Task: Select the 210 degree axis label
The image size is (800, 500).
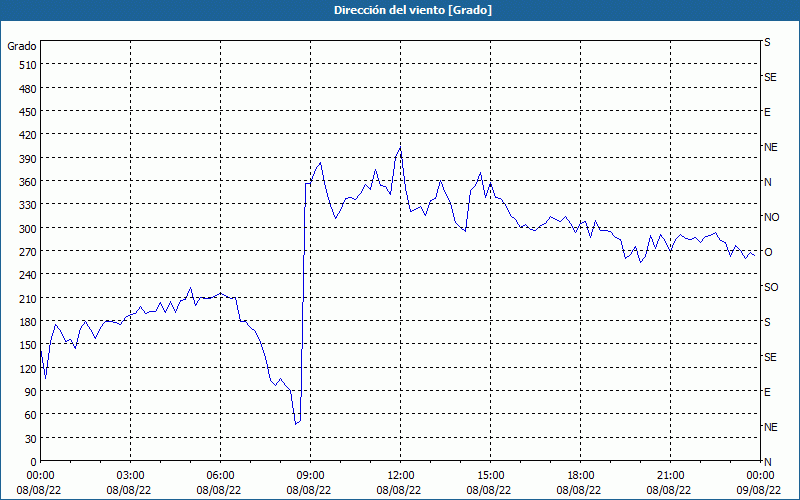Action: tap(28, 298)
